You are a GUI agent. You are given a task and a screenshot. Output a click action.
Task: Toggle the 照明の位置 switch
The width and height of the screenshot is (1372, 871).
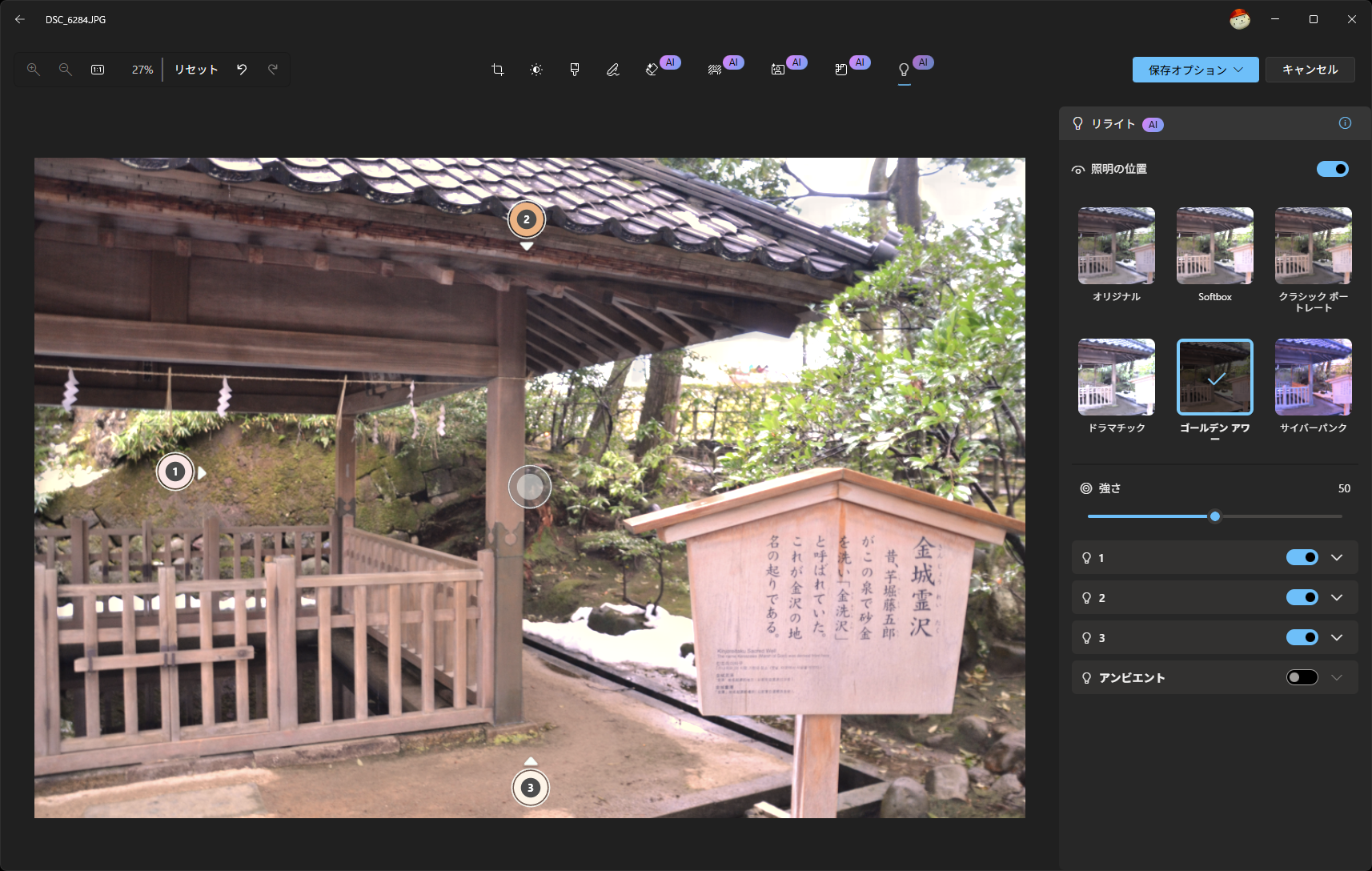tap(1333, 169)
